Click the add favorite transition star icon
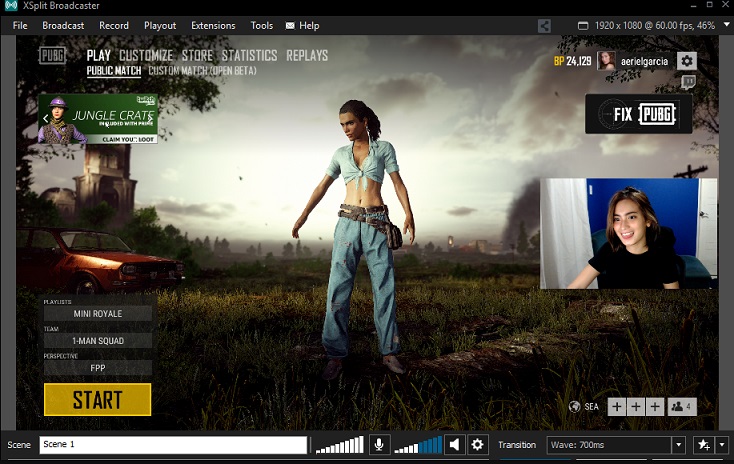 click(704, 445)
